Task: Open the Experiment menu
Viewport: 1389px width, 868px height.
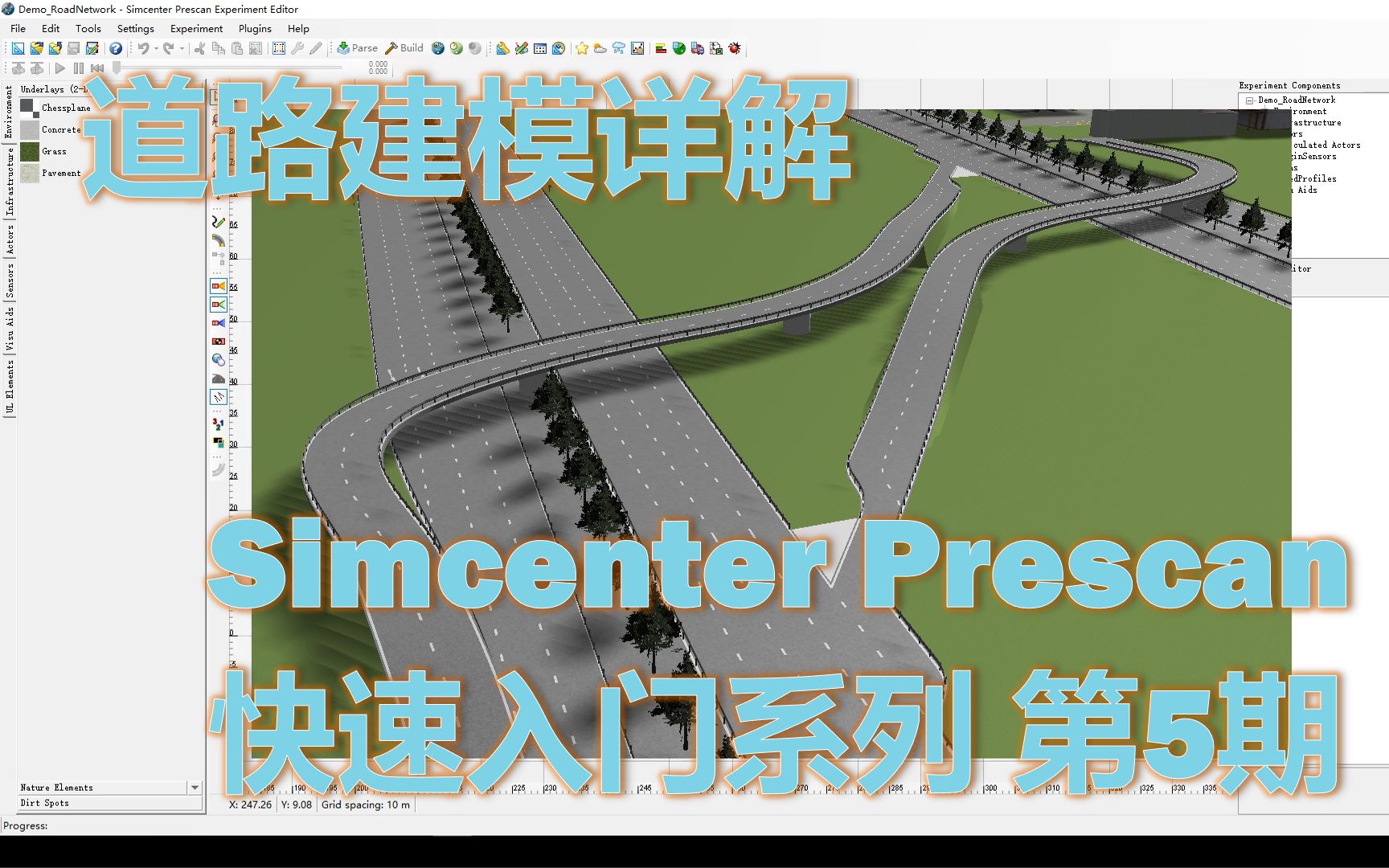Action: (195, 28)
